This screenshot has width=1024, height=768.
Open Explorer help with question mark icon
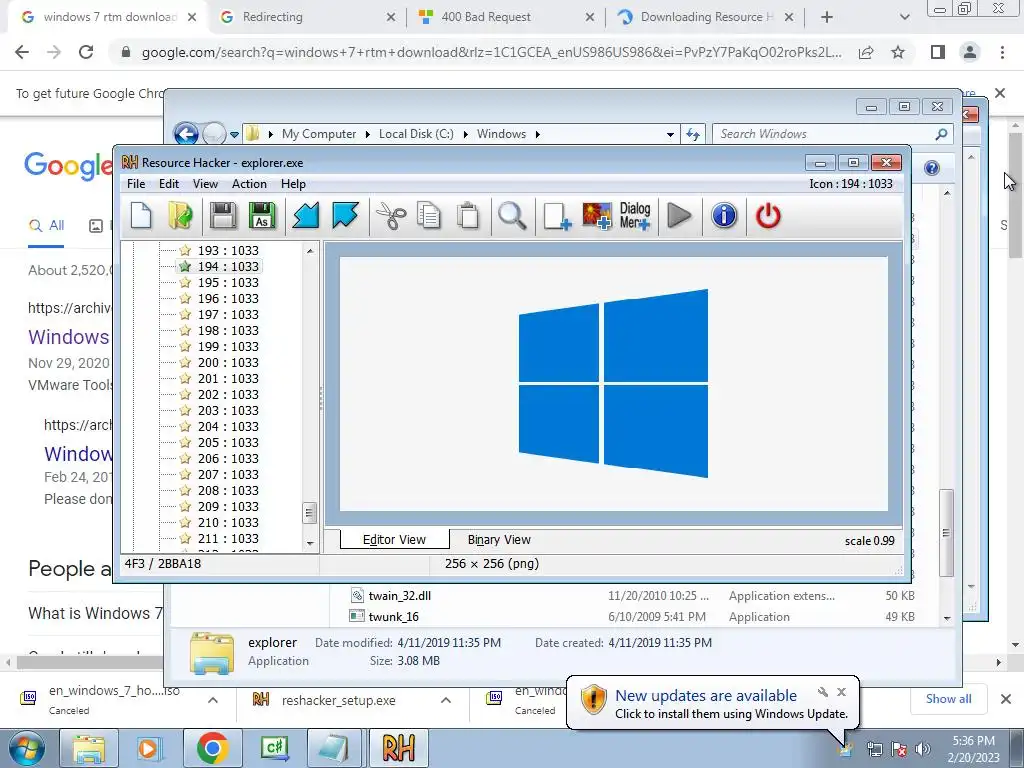click(x=931, y=168)
